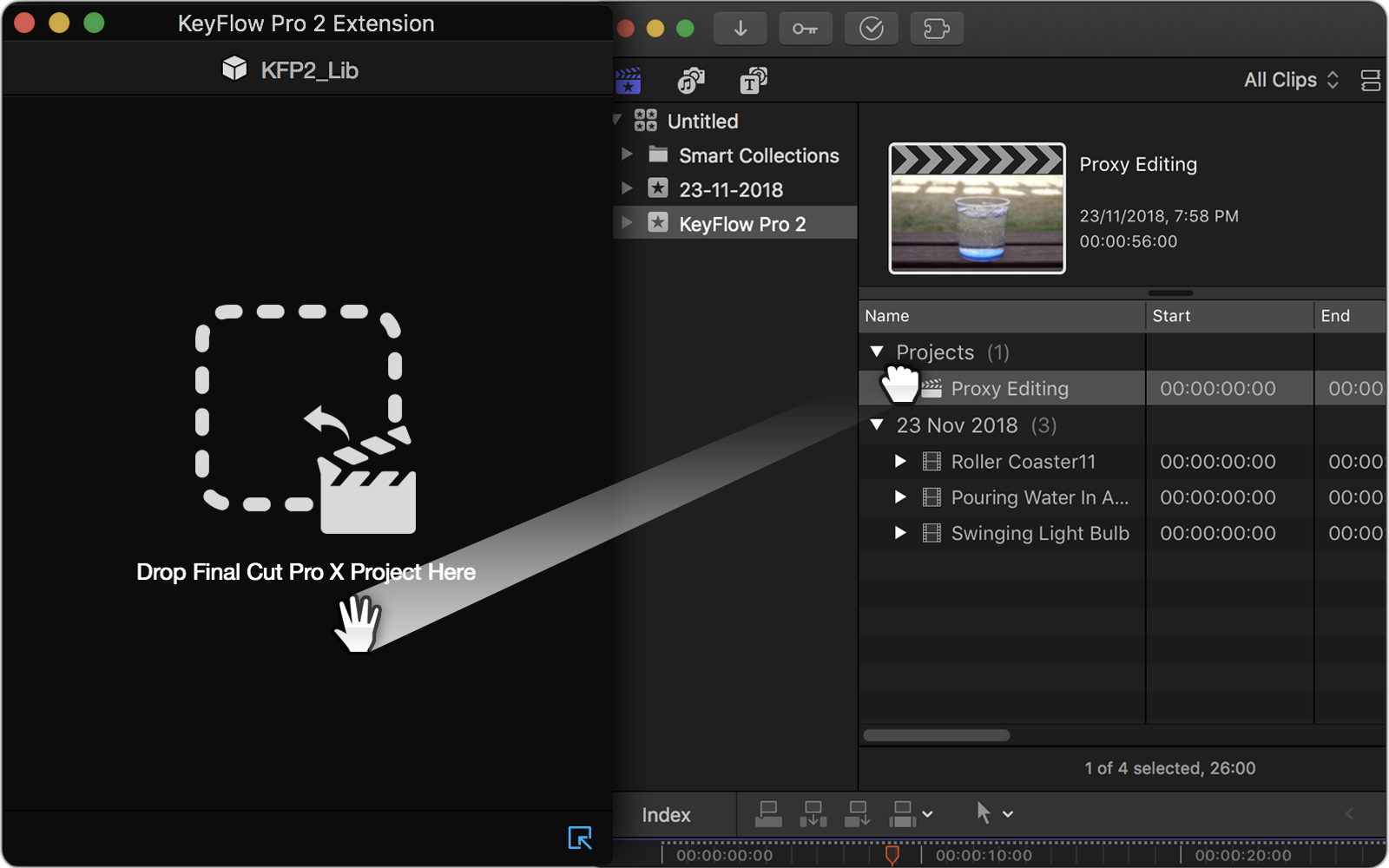Collapse the 23 Nov 2018 group
The image size is (1389, 868).
(x=877, y=424)
